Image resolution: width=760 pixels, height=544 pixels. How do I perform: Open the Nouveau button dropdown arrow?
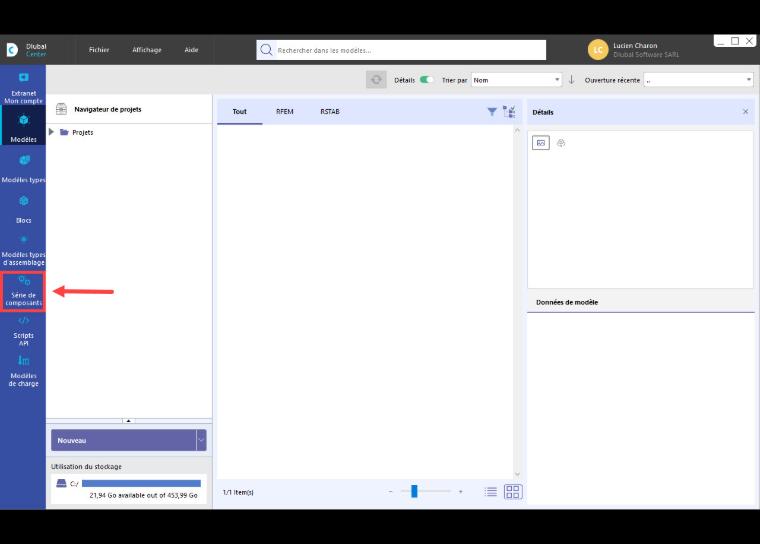pyautogui.click(x=201, y=440)
